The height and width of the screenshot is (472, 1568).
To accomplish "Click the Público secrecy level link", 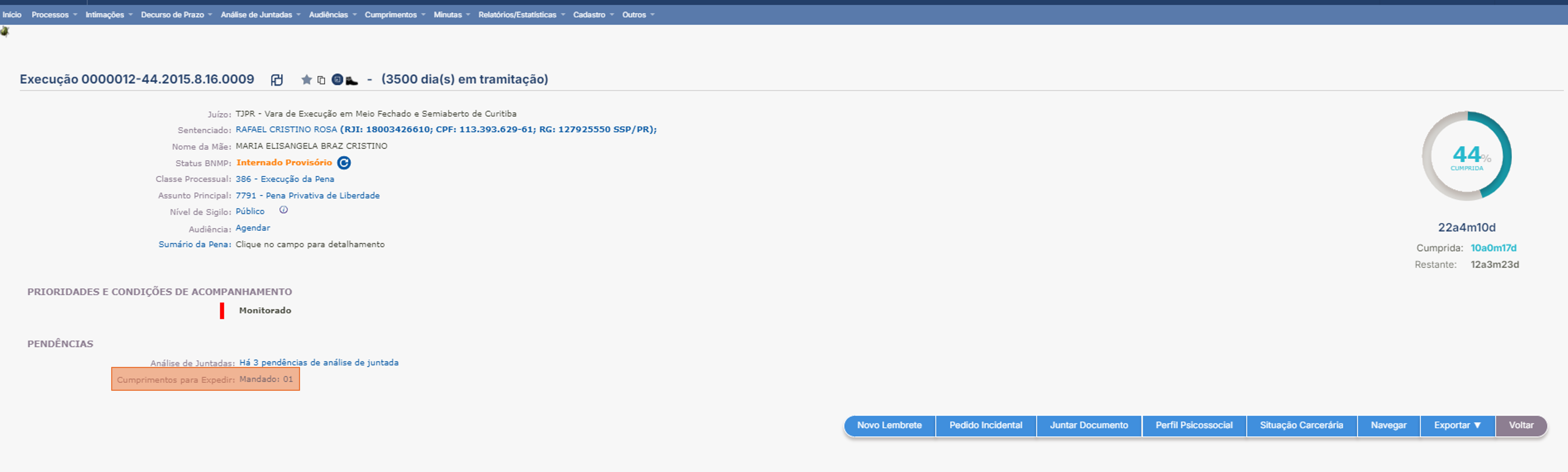I will (250, 211).
